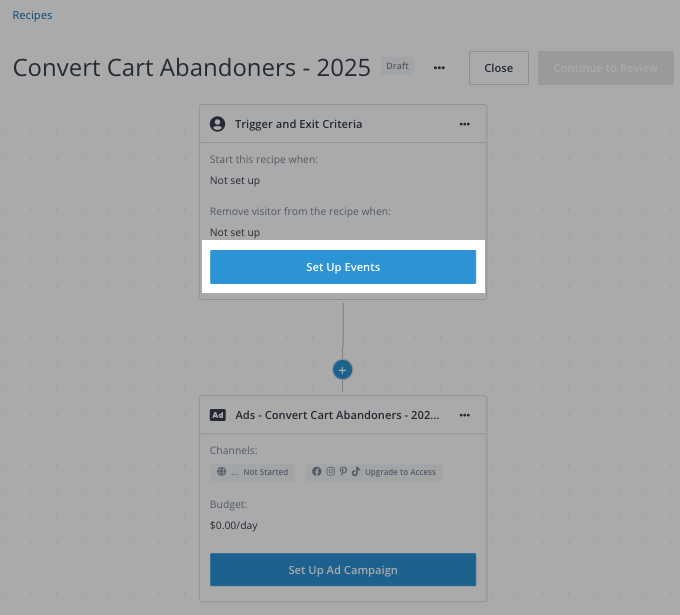Add a step with the plus icon
Image resolution: width=680 pixels, height=615 pixels.
click(x=343, y=370)
